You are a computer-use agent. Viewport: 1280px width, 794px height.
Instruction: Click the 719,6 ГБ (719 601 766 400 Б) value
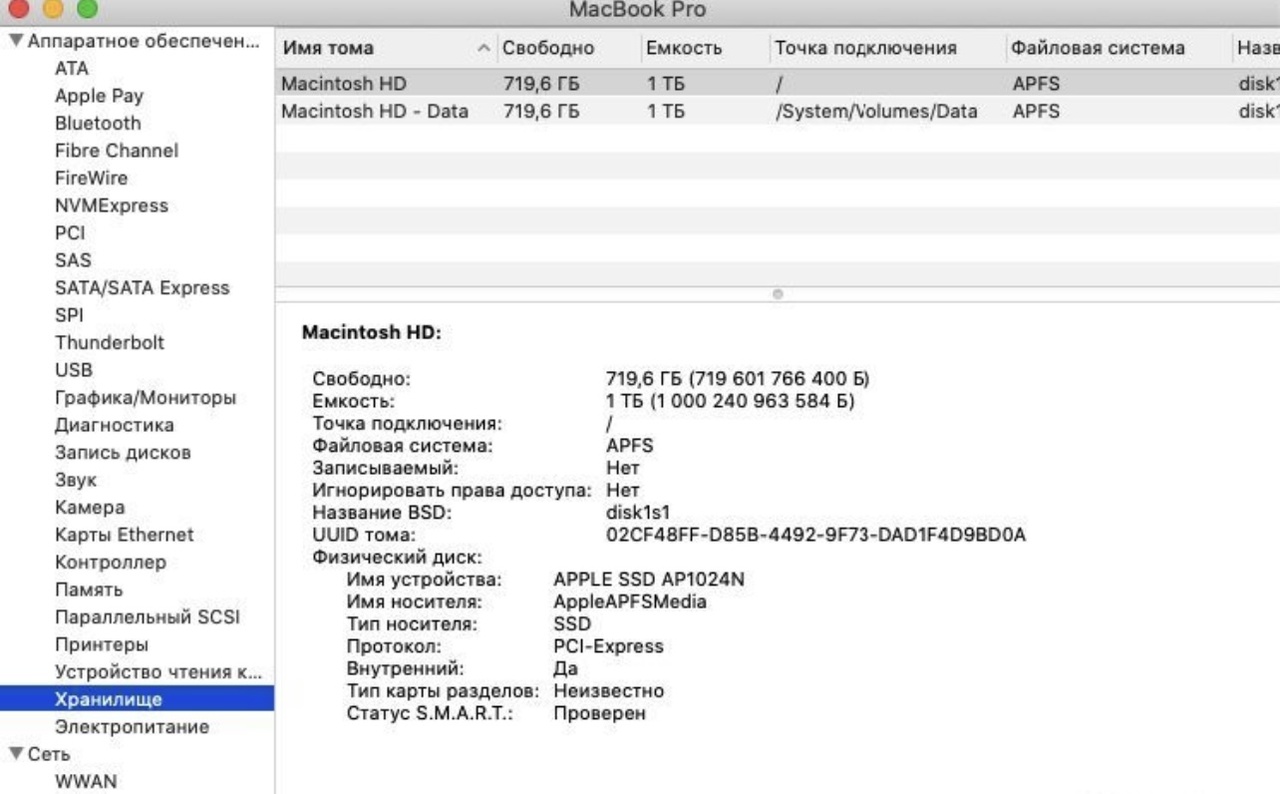(x=738, y=379)
